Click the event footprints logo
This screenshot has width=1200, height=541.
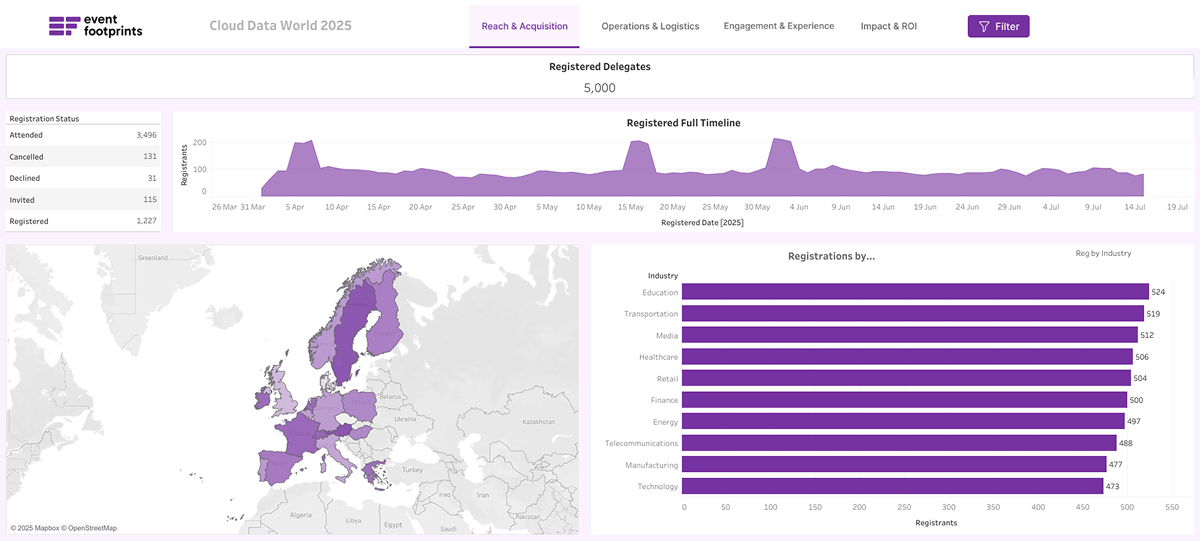coord(96,26)
